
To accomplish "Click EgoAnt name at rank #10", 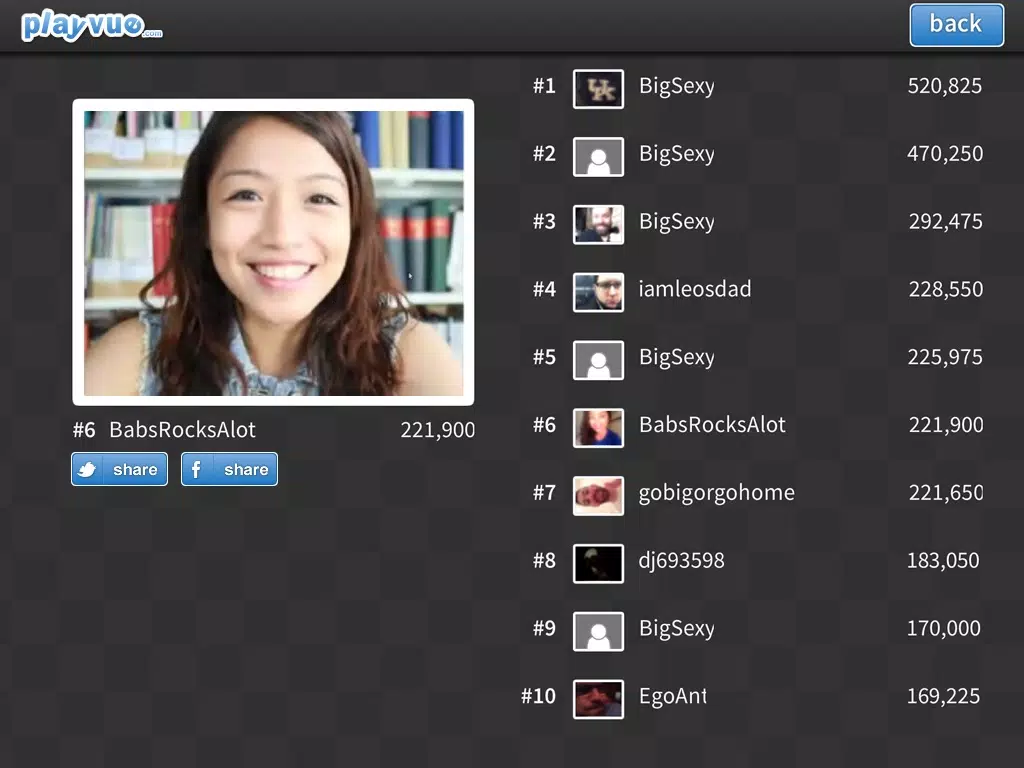I will coord(673,696).
